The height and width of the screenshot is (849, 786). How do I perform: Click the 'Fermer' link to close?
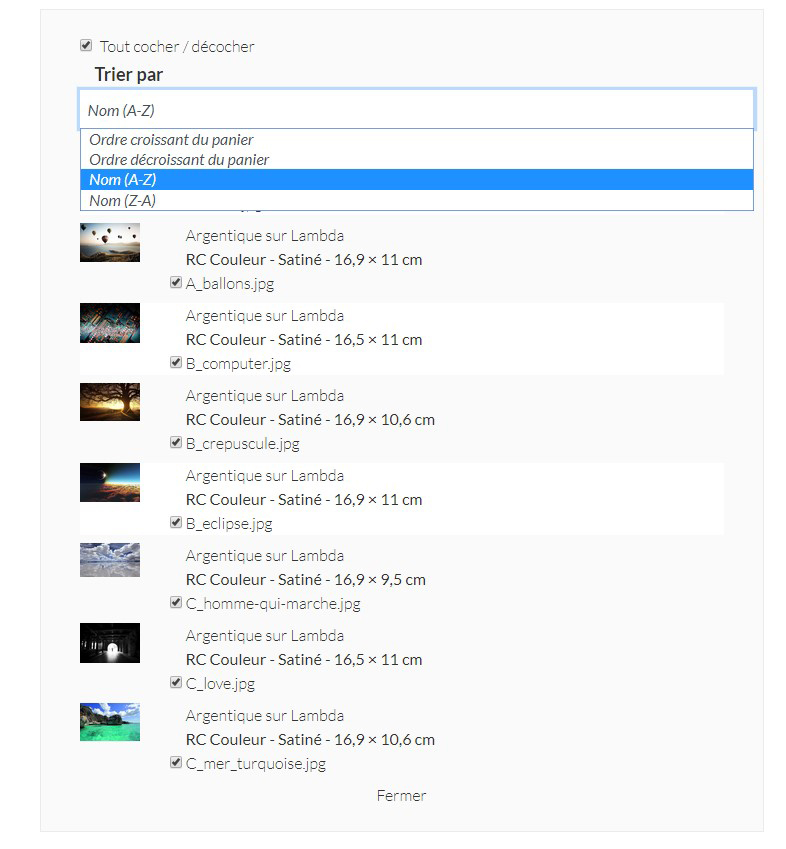[401, 796]
